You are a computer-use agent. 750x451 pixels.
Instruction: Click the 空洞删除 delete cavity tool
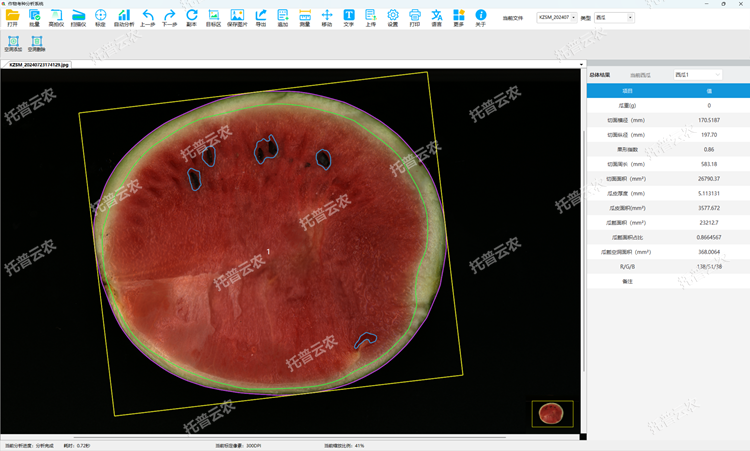click(x=37, y=44)
